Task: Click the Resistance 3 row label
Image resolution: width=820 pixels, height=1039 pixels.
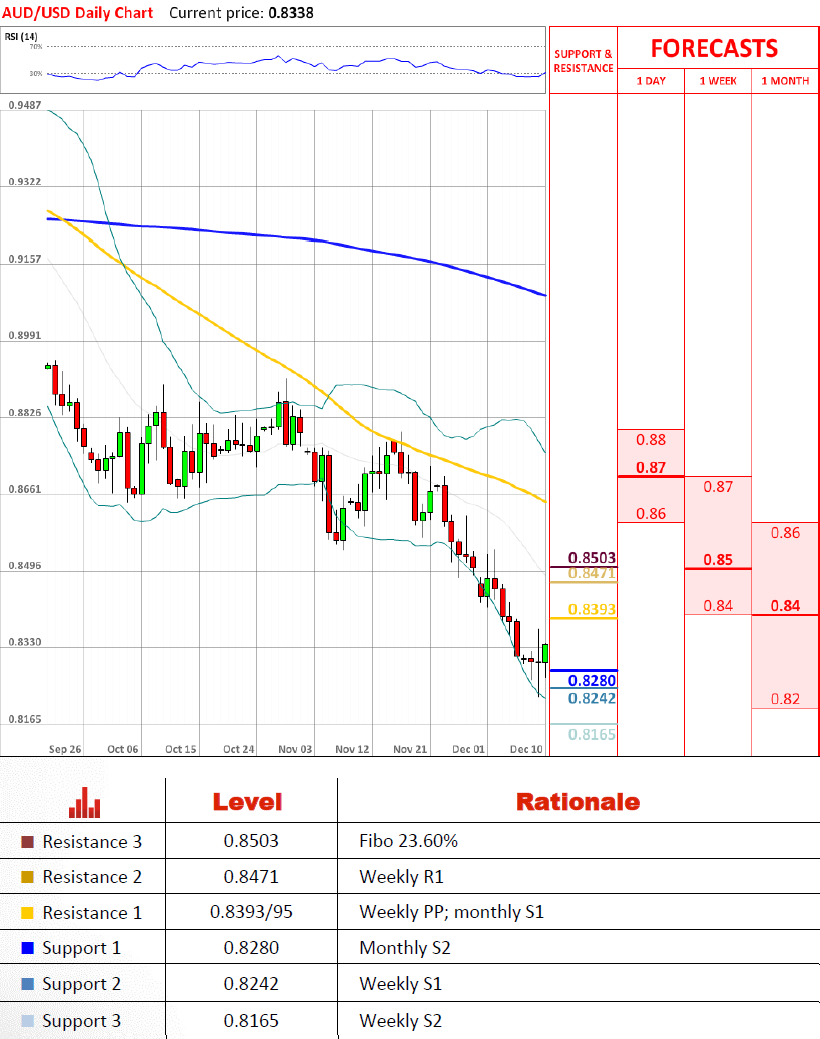Action: click(92, 842)
